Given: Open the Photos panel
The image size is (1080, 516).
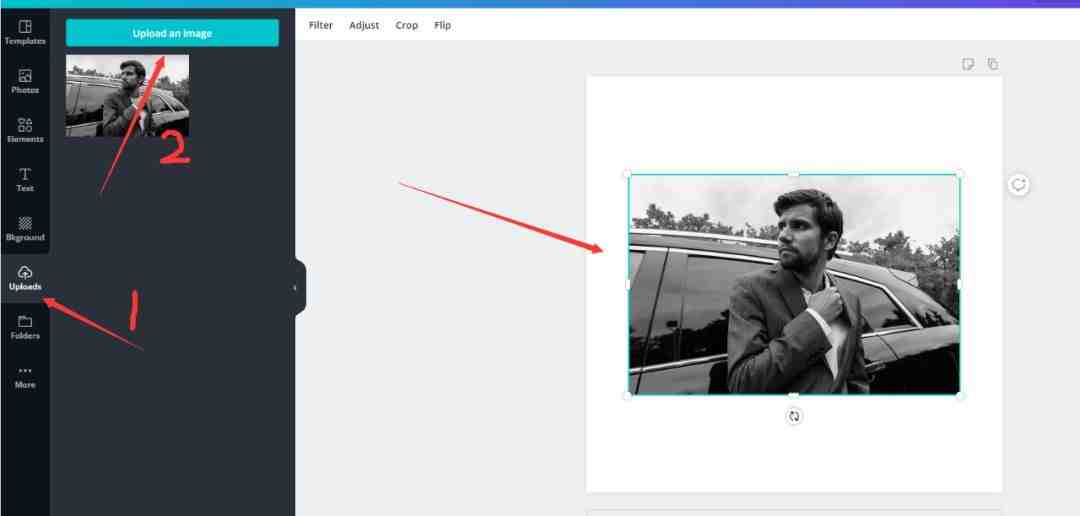Looking at the screenshot, I should (x=25, y=80).
